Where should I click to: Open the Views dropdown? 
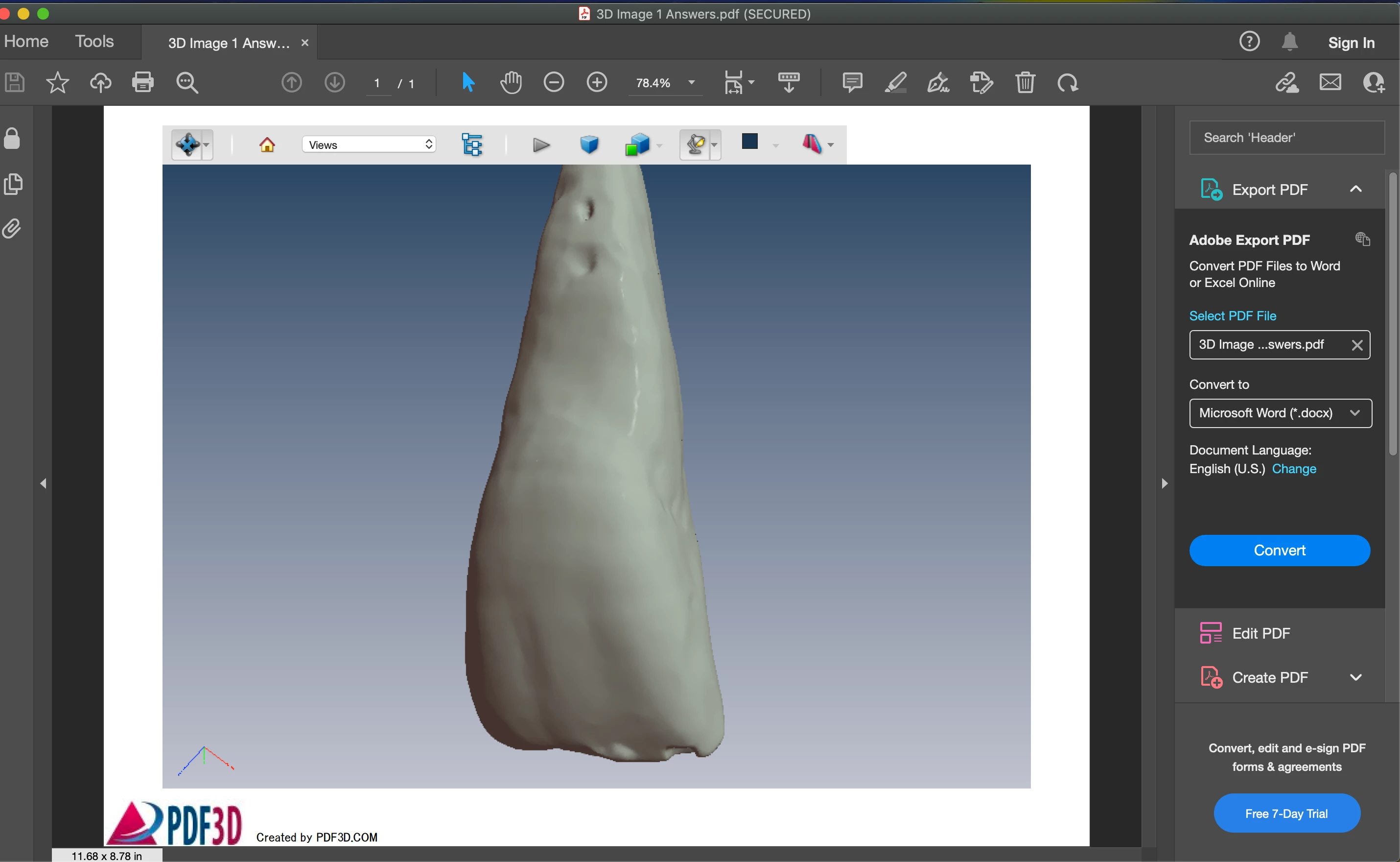click(369, 145)
